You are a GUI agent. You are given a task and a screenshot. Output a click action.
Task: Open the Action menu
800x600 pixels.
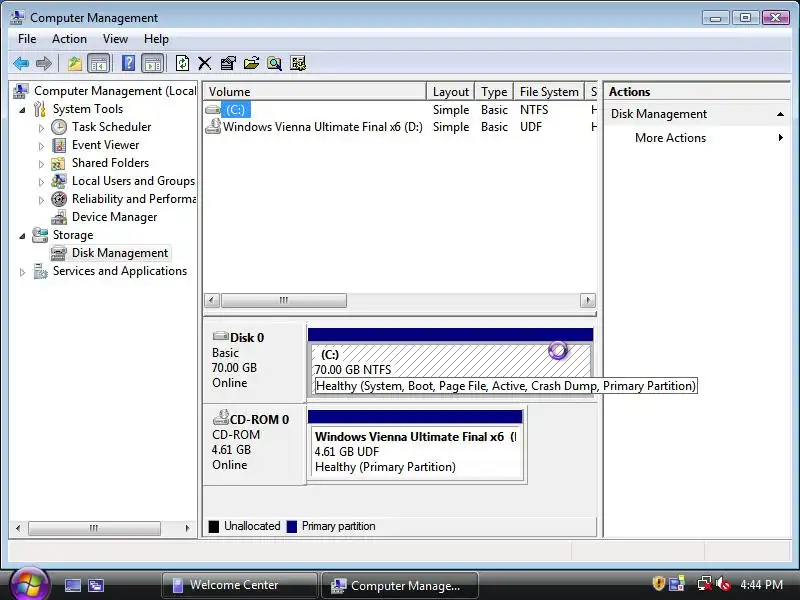coord(69,39)
